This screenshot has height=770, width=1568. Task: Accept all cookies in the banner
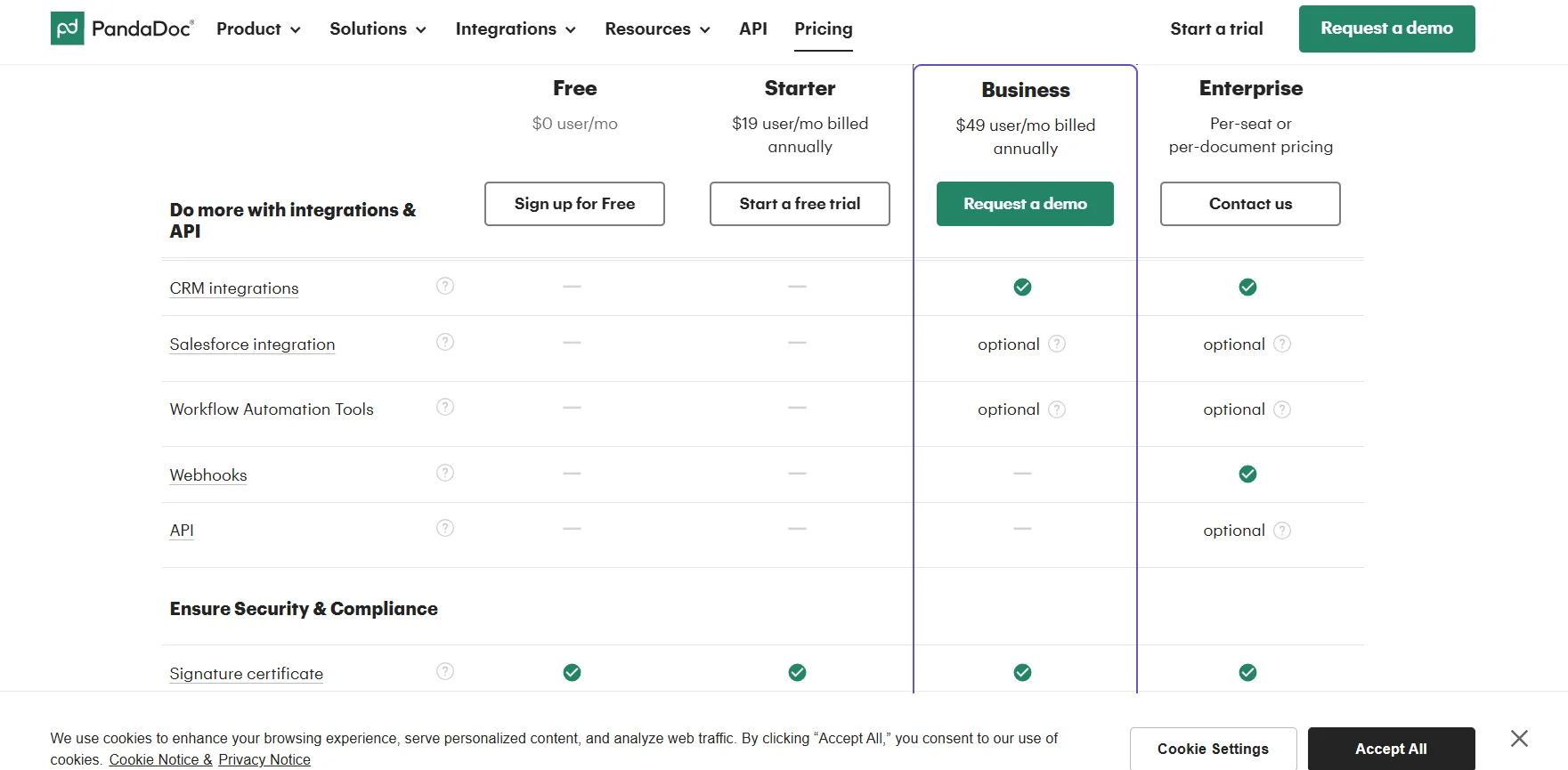[1391, 749]
